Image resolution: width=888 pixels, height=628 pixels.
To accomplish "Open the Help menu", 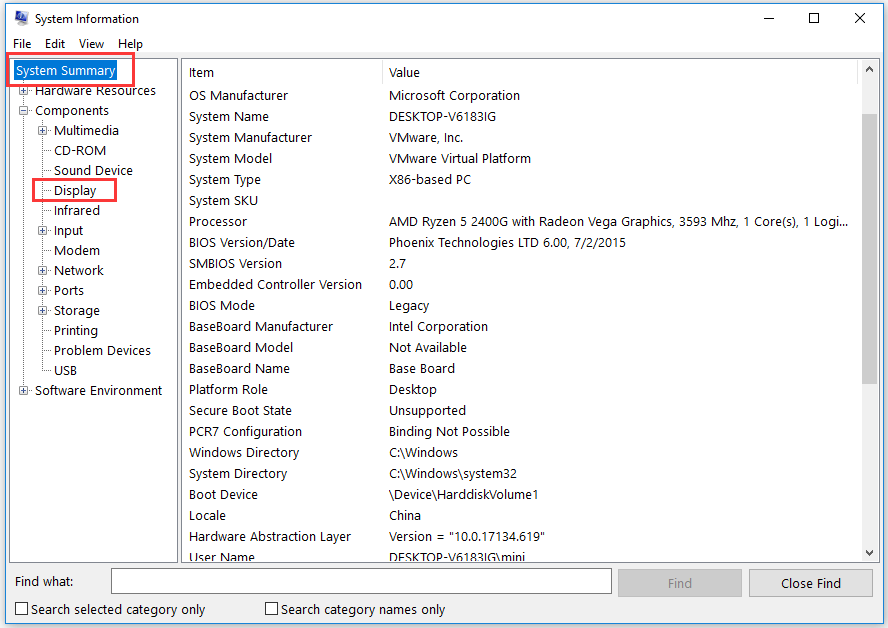I will pos(130,44).
